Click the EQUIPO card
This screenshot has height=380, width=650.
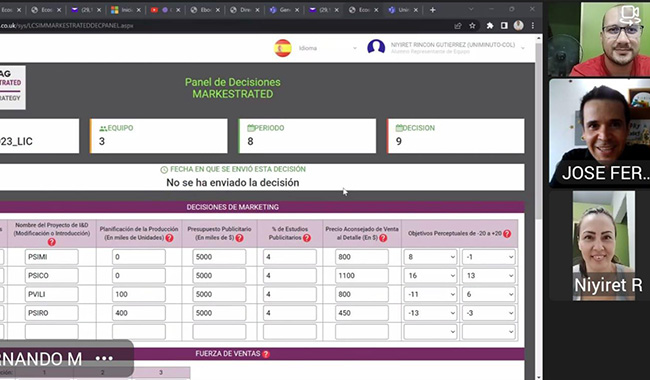tap(159, 136)
